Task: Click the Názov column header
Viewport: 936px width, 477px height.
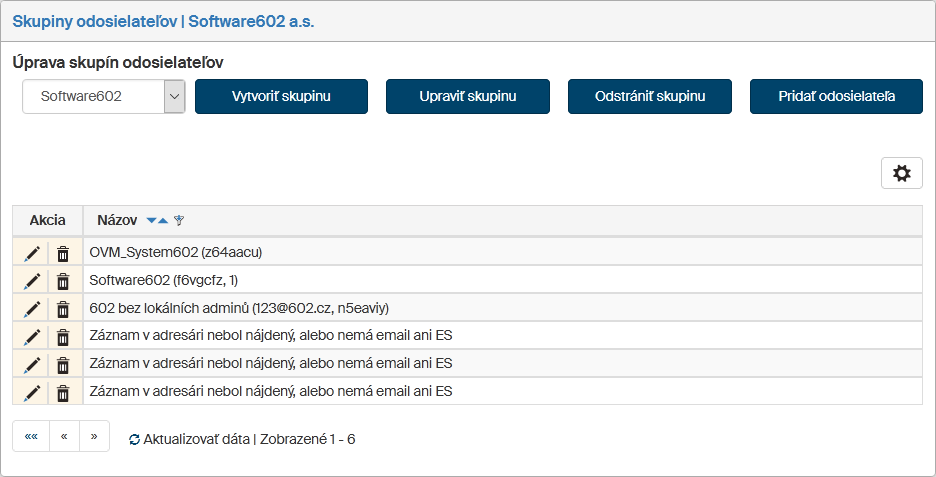Action: (117, 221)
